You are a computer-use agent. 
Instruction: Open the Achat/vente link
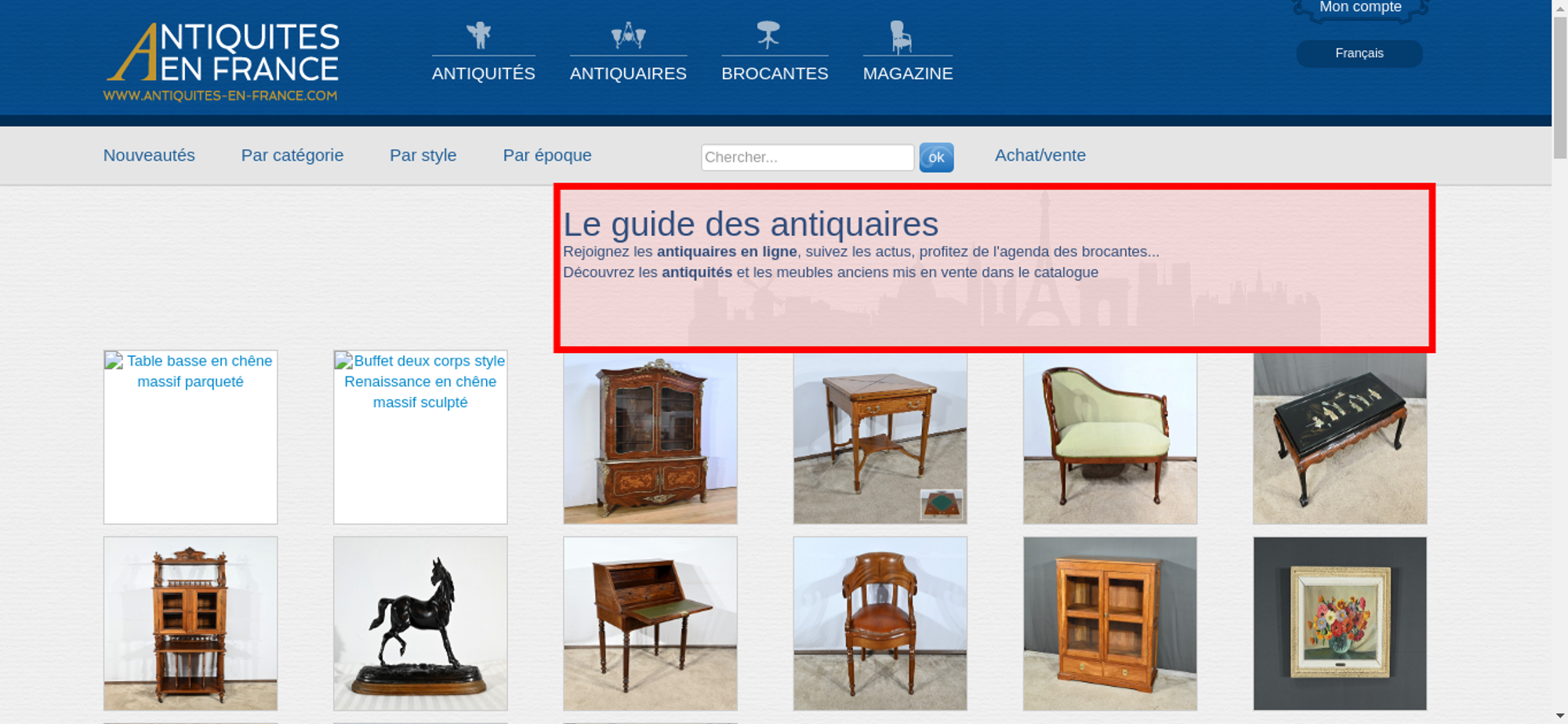(x=1040, y=155)
